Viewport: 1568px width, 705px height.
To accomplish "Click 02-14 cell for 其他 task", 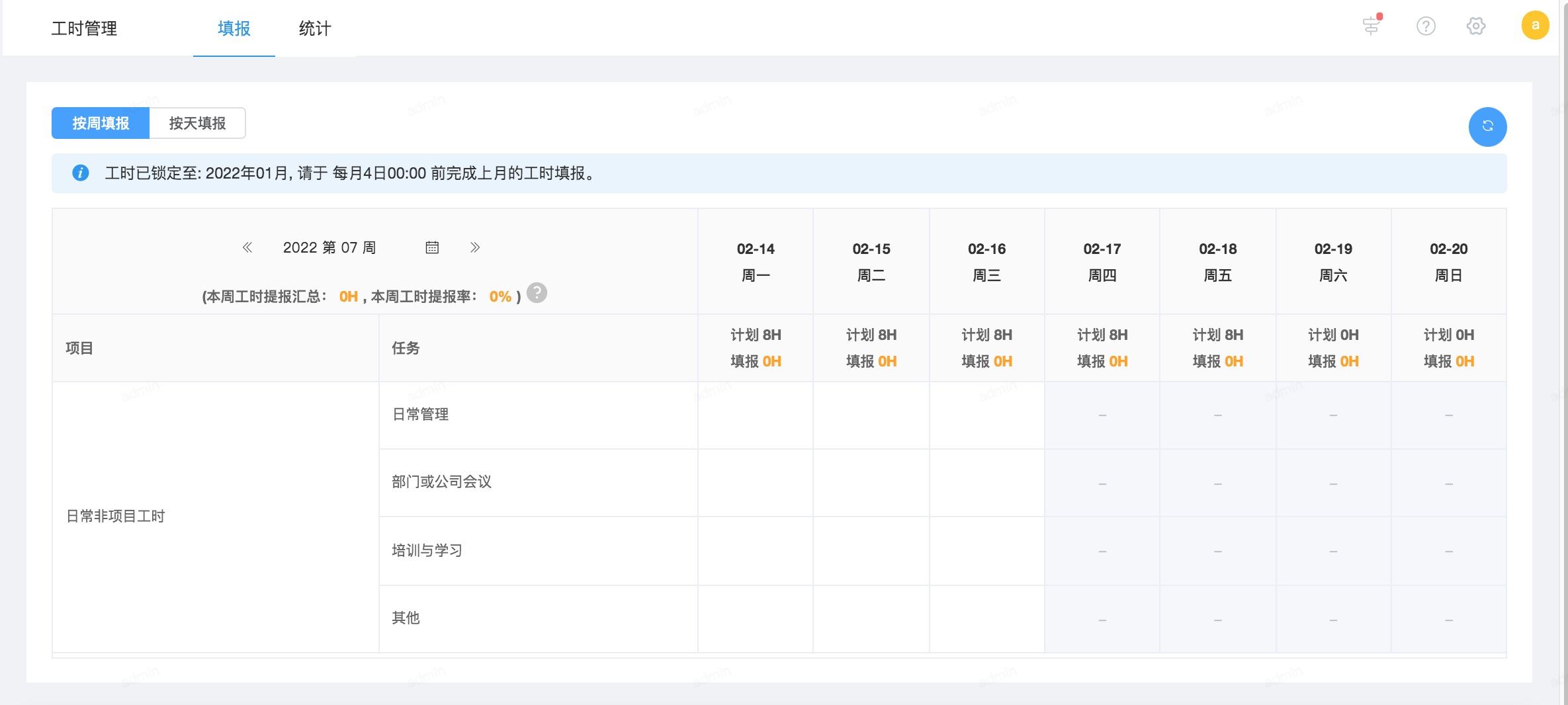I will click(x=756, y=619).
